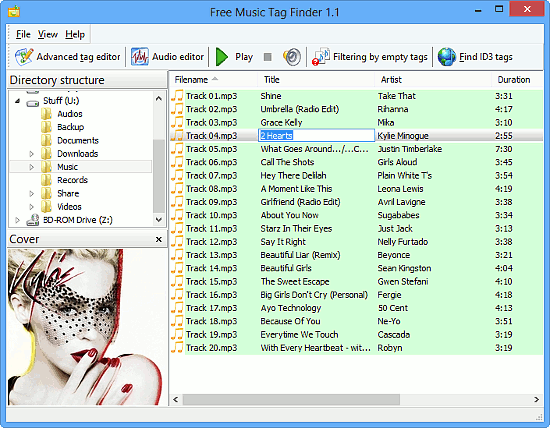The image size is (550, 428).
Task: Click the title Beautiful Girls
Action: click(286, 268)
